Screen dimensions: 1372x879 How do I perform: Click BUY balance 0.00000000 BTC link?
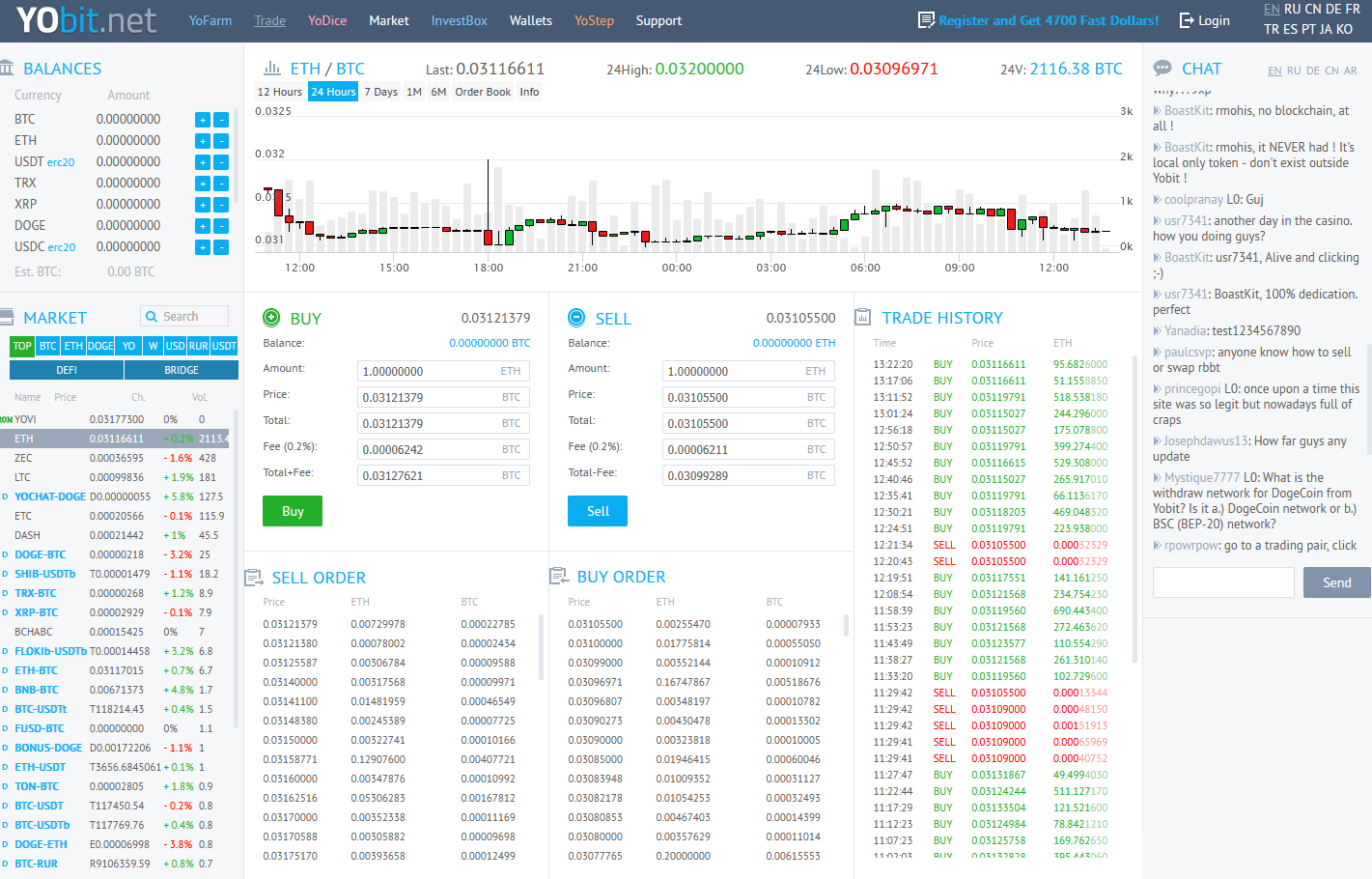pyautogui.click(x=490, y=343)
